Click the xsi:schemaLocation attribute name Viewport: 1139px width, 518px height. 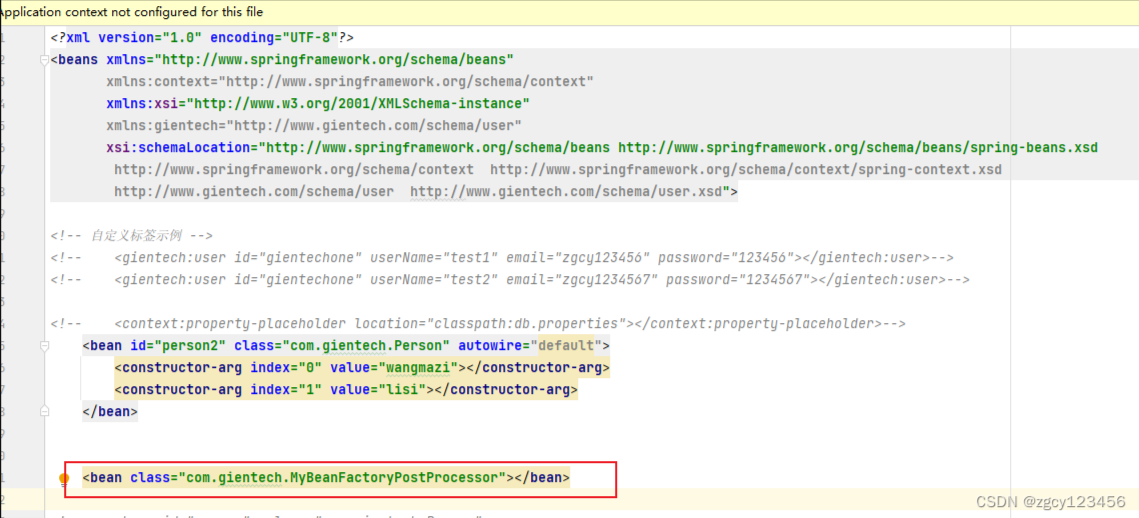click(x=178, y=147)
